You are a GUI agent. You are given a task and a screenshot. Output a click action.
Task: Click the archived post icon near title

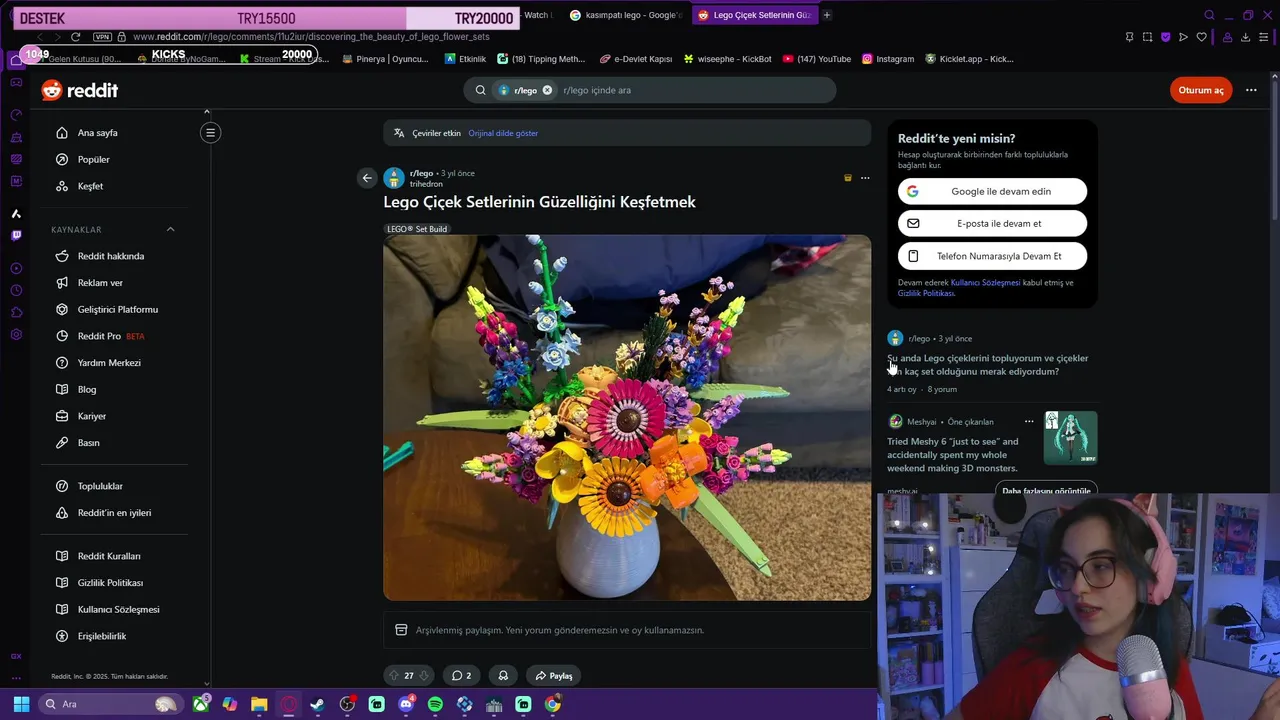tap(848, 178)
